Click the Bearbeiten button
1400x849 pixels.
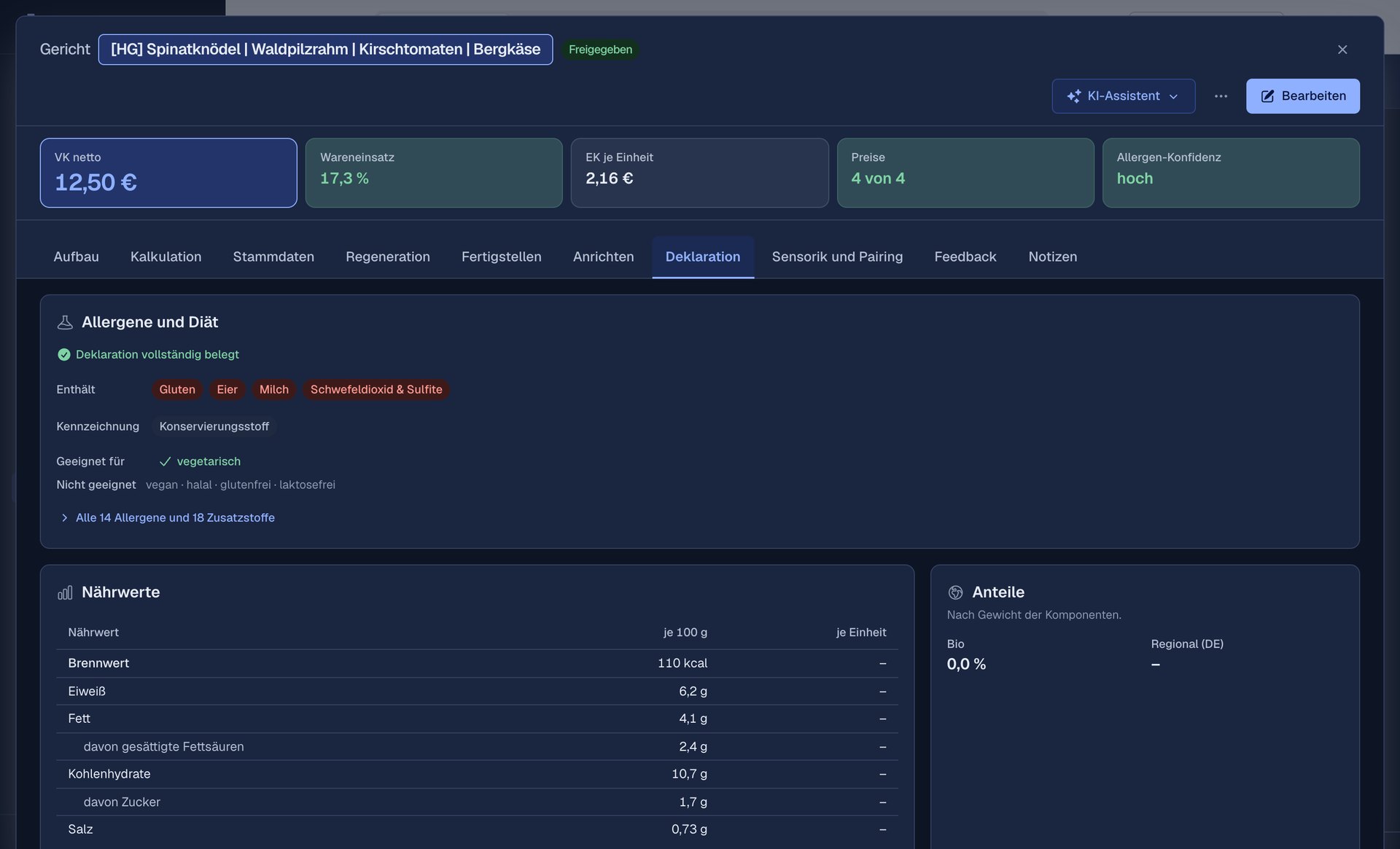point(1302,96)
